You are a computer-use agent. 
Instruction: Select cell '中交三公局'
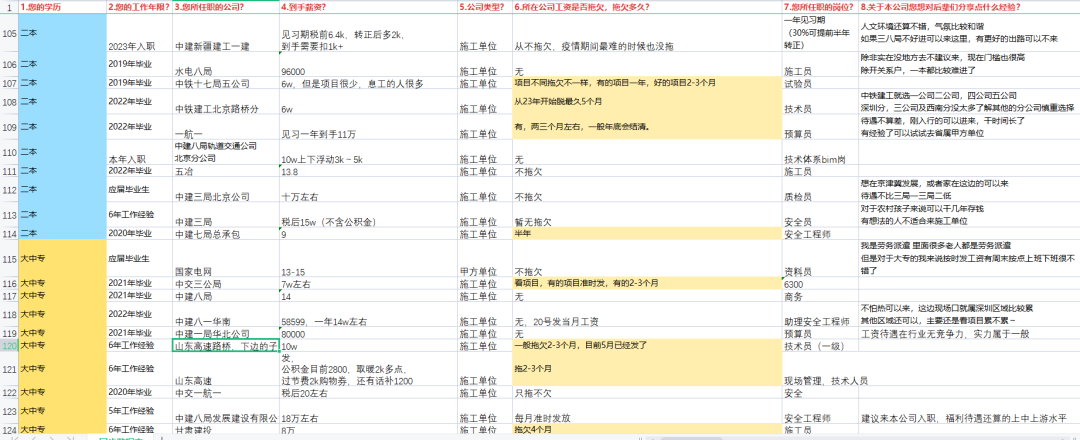coord(225,284)
